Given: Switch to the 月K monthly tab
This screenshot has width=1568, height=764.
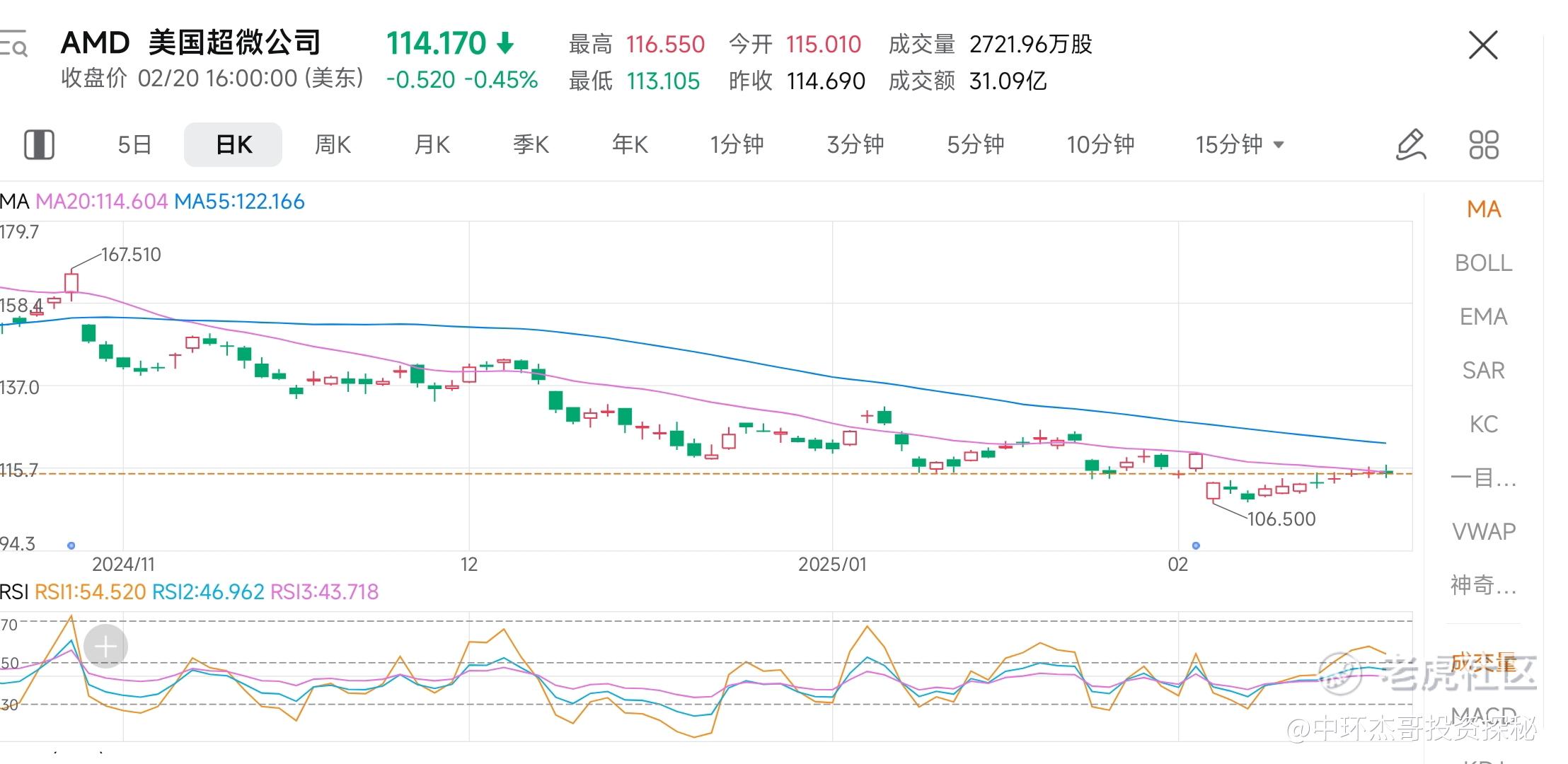Looking at the screenshot, I should pos(432,145).
